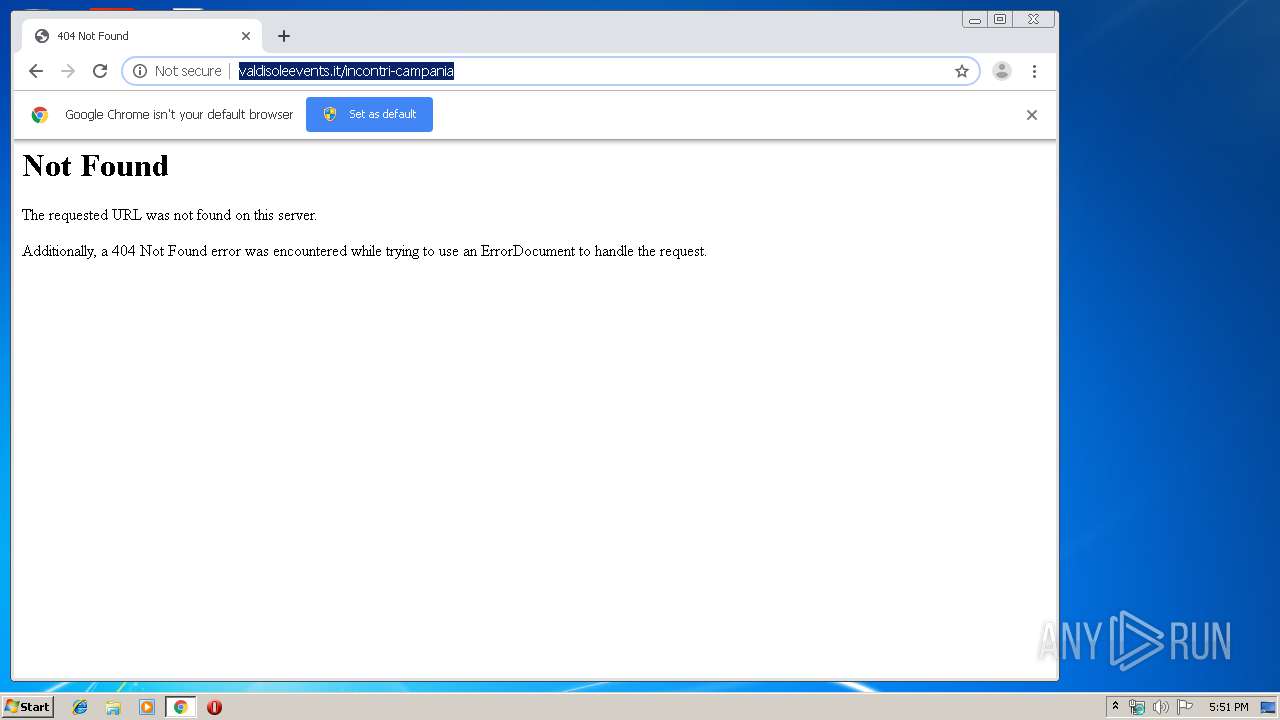
Task: Open a new tab
Action: (x=284, y=36)
